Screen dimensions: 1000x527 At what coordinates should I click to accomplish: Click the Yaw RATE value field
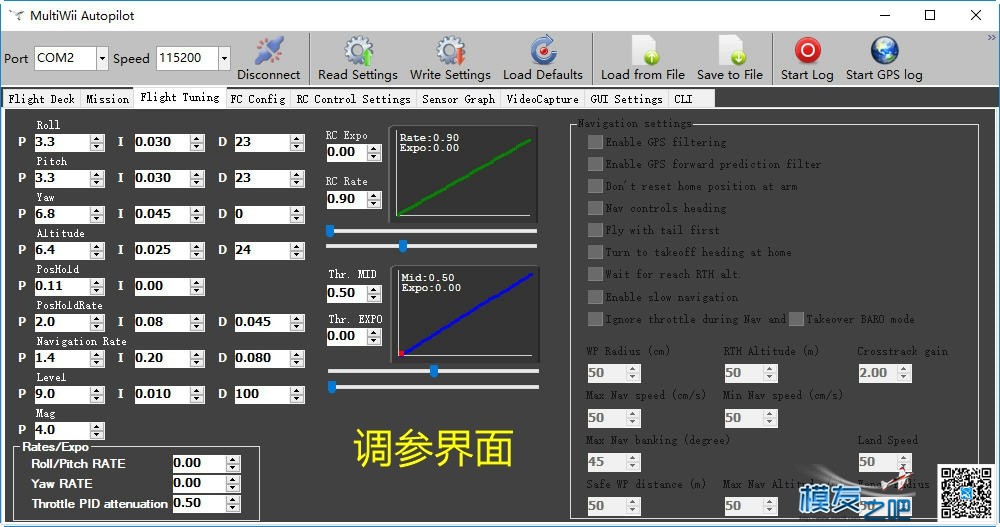pos(199,484)
